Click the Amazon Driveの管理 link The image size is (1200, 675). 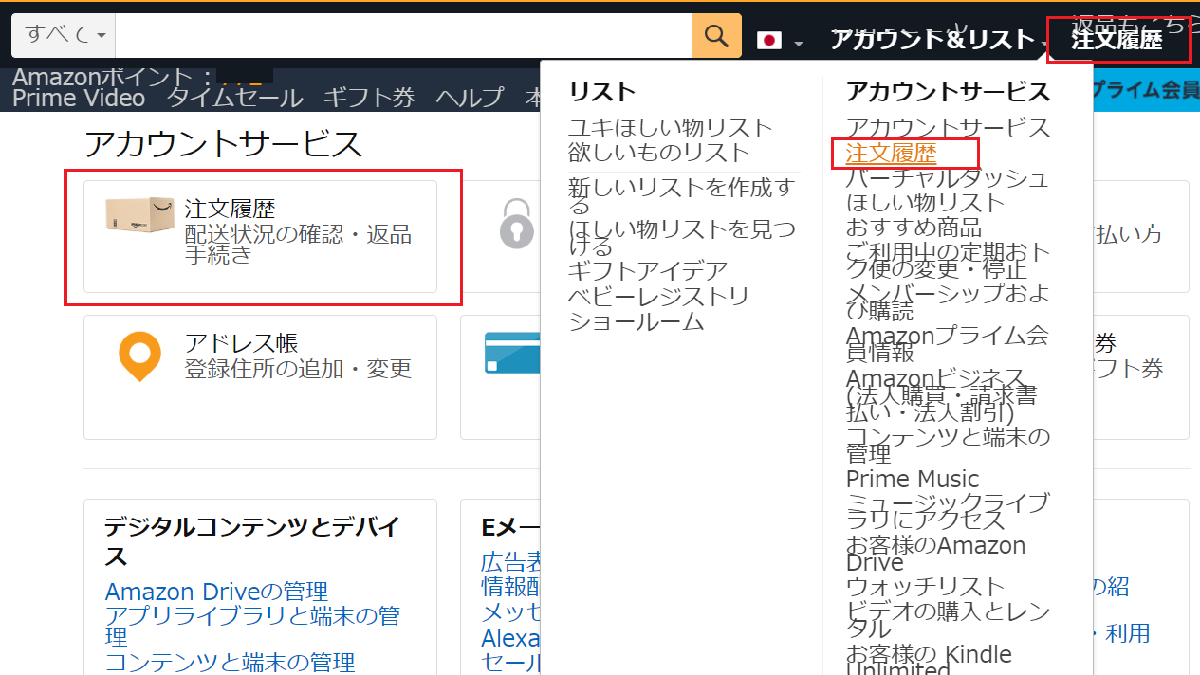[x=216, y=592]
